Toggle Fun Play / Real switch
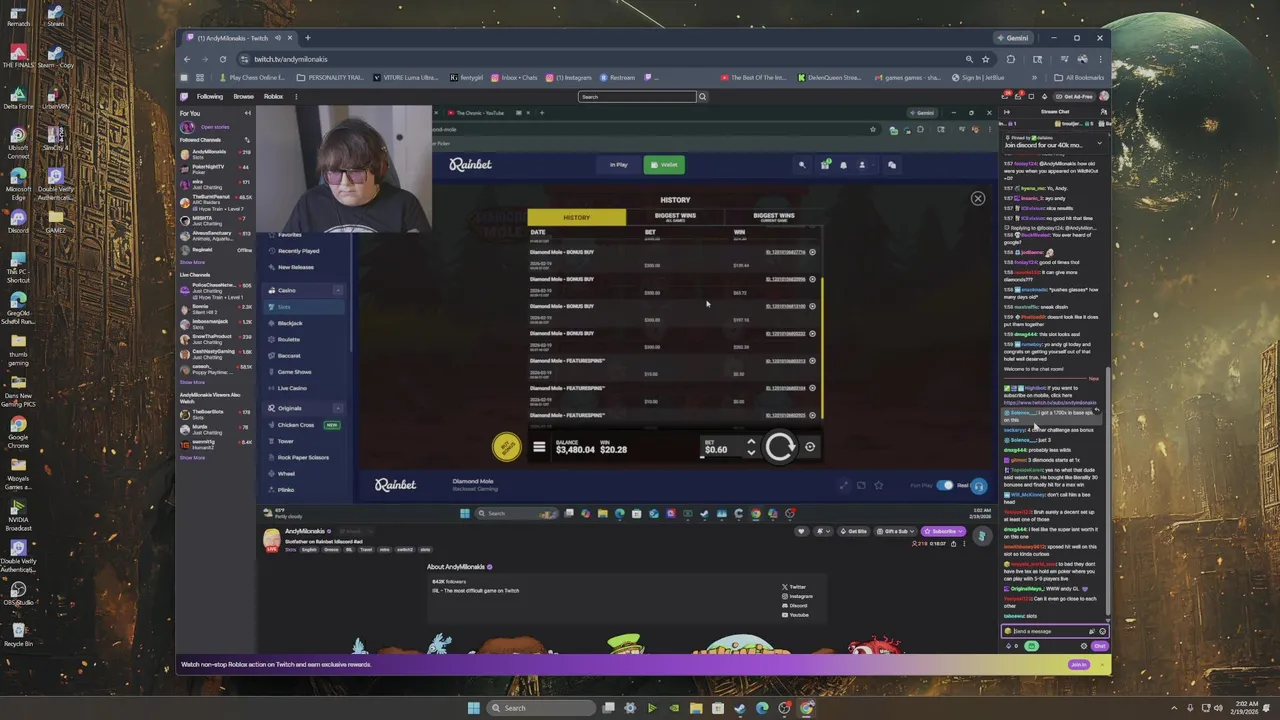This screenshot has width=1280, height=720. tap(945, 486)
